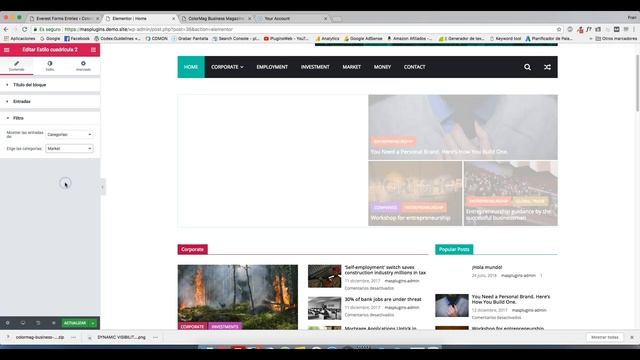Open ¡Hola mundo! popular post
The width and height of the screenshot is (640, 360).
pos(487,267)
